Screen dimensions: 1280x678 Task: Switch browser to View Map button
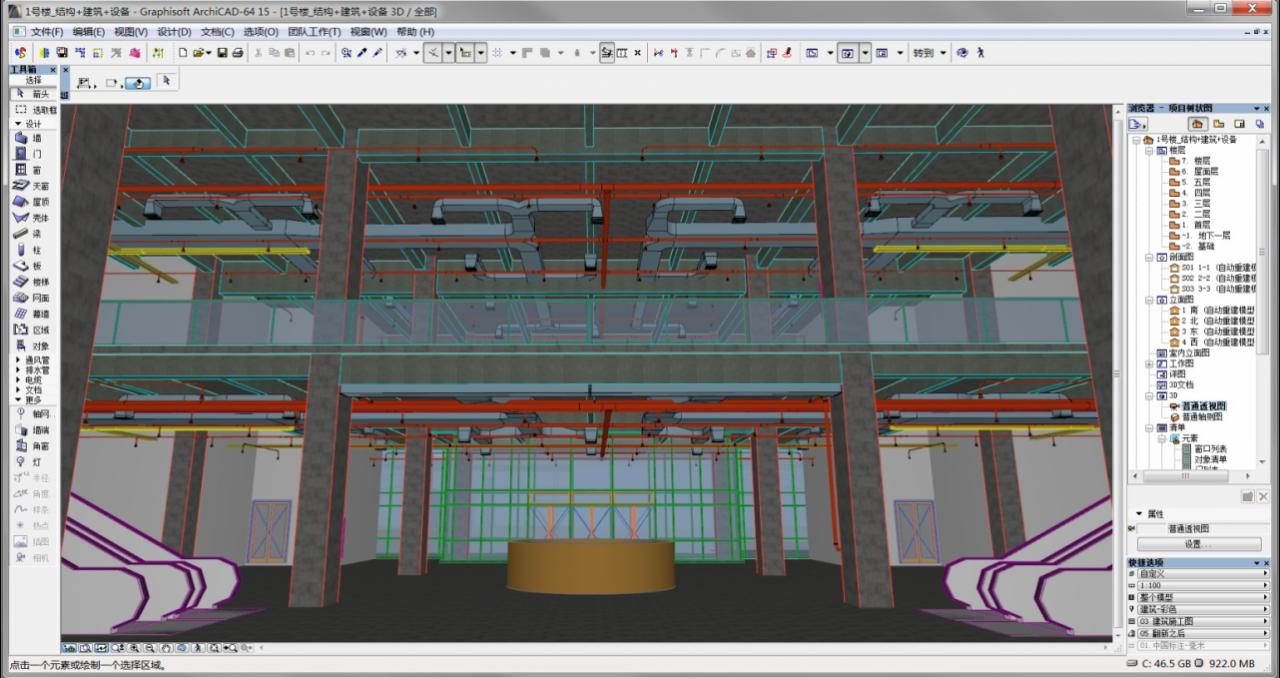click(x=1219, y=124)
